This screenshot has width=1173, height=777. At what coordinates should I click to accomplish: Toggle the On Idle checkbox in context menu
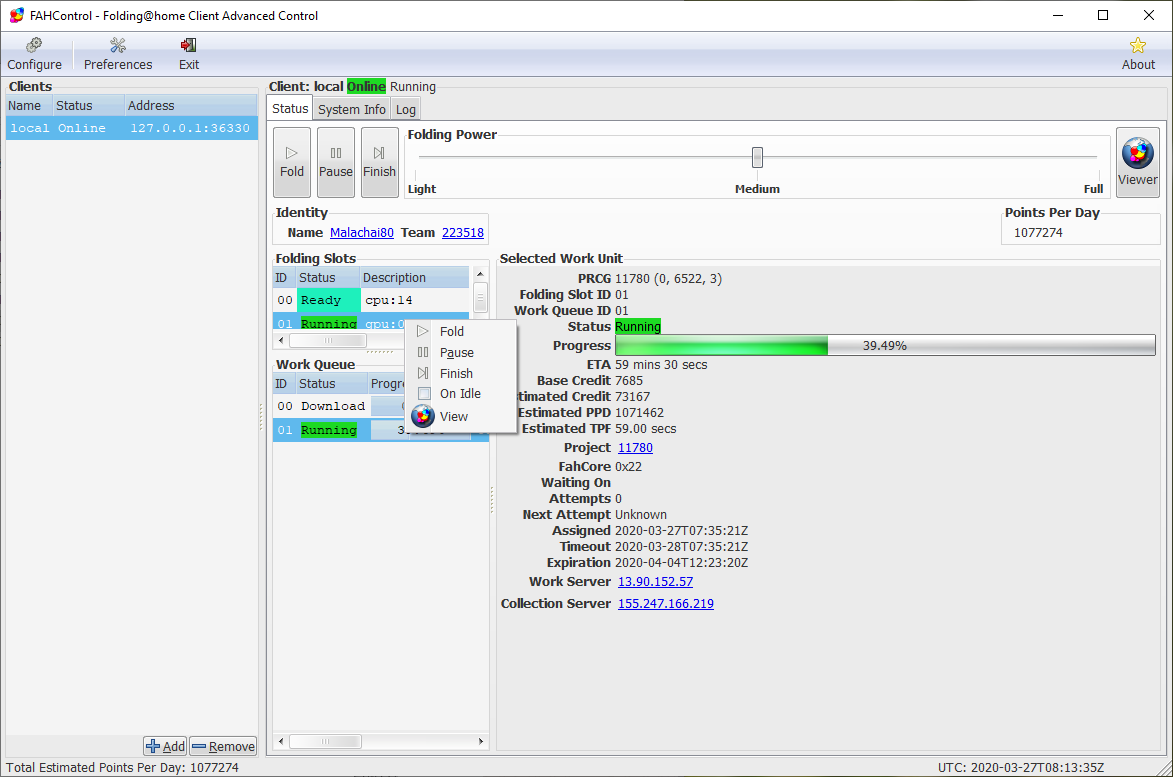pyautogui.click(x=425, y=394)
